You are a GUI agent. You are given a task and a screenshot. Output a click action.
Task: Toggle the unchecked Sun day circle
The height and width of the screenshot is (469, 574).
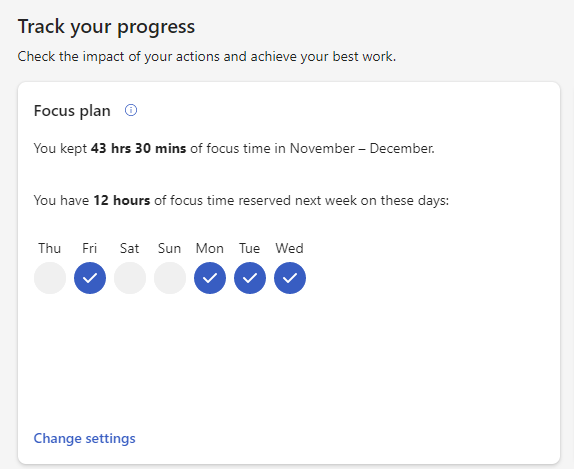point(170,278)
